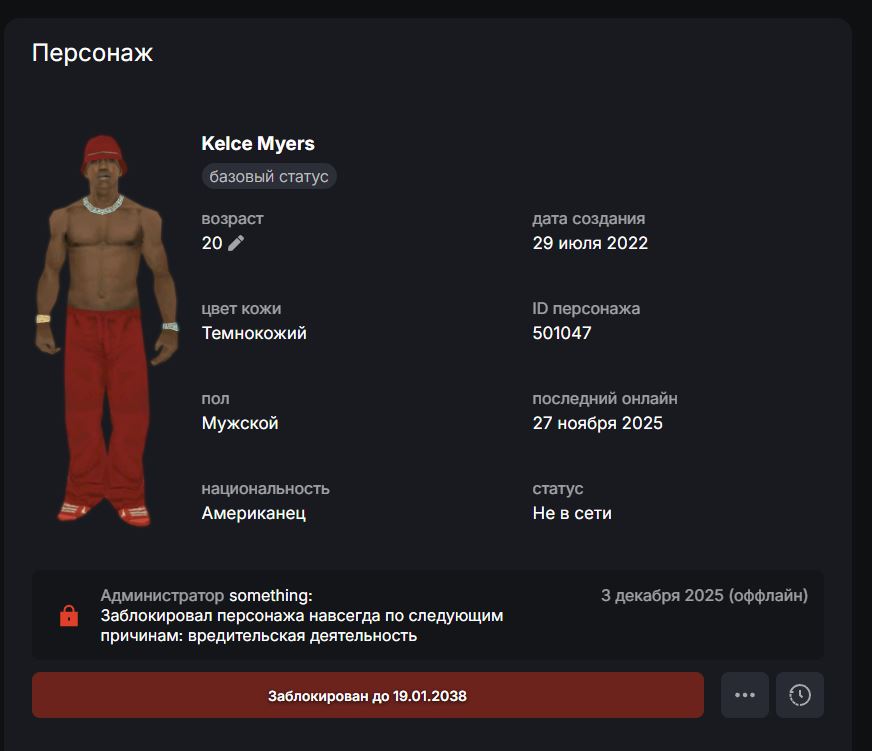Click the 'Не в сети' status value

click(572, 513)
